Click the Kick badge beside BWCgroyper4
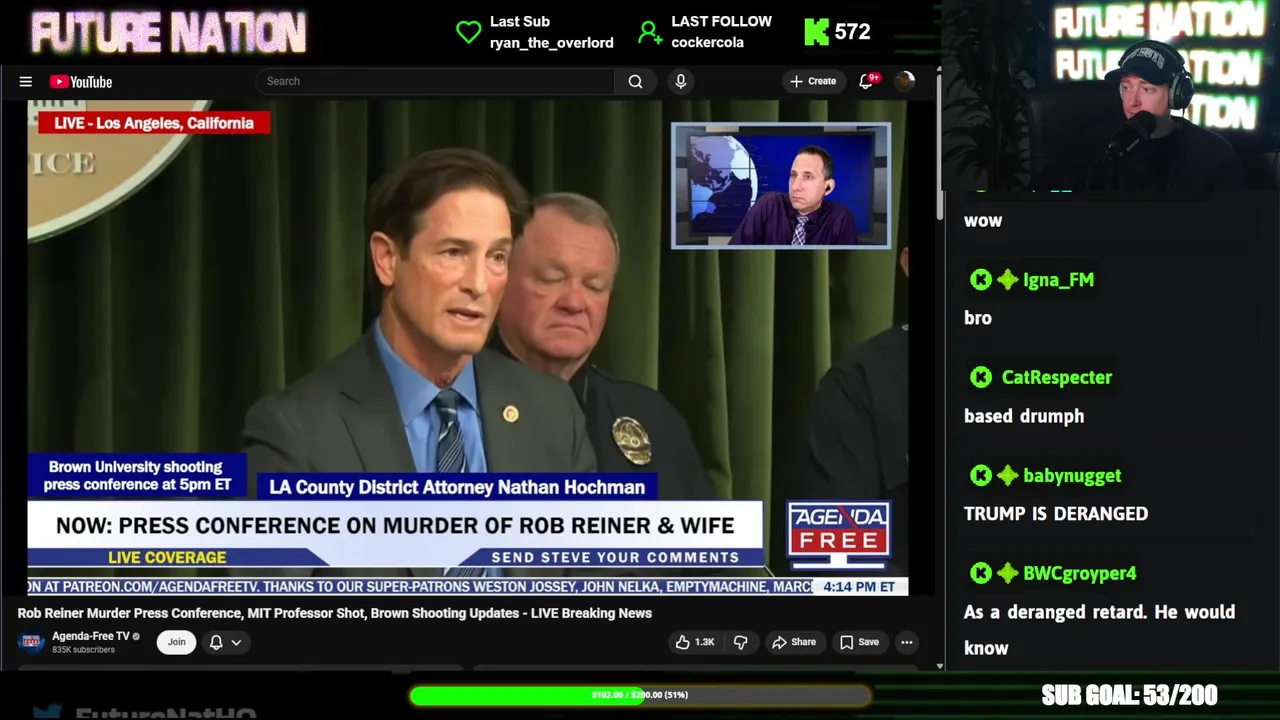Viewport: 1280px width, 720px height. click(x=981, y=573)
